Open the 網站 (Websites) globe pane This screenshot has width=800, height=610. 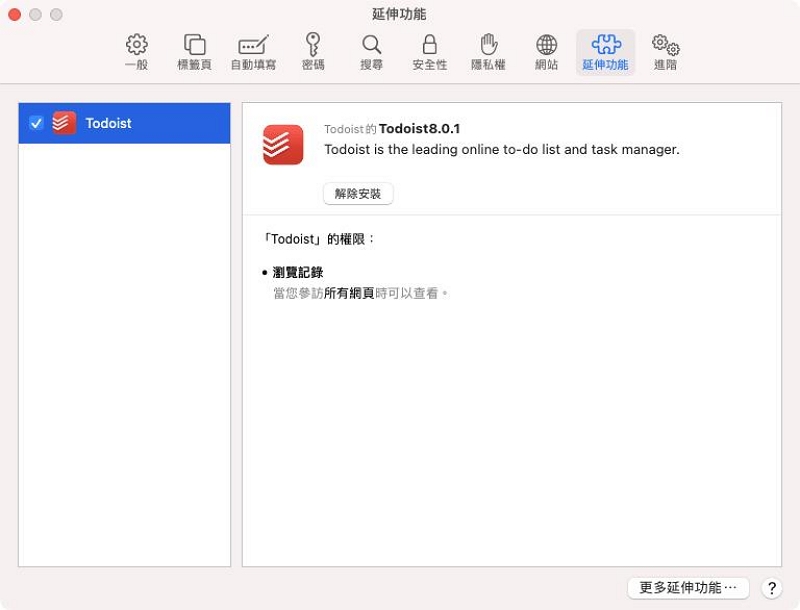coord(546,52)
